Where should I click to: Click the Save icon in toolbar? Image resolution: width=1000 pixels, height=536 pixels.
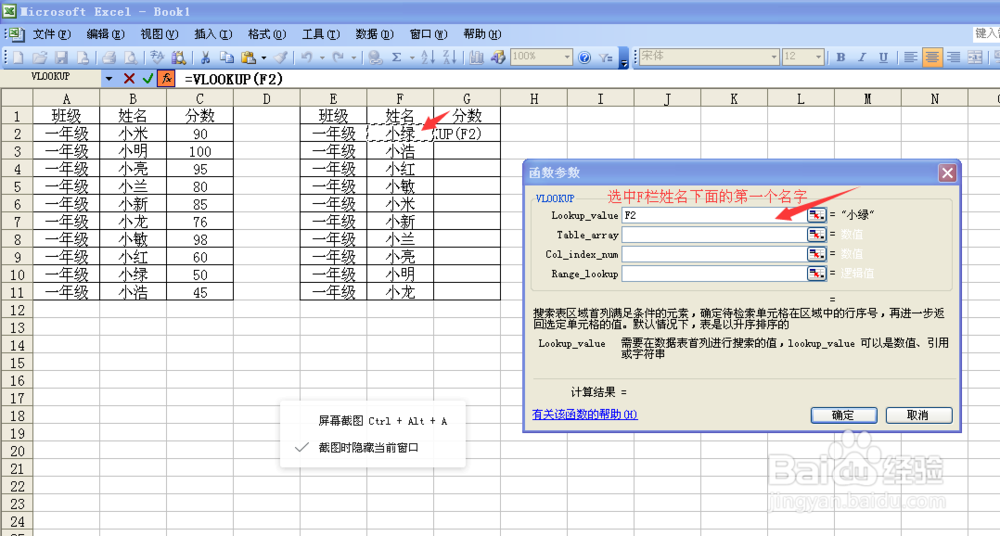click(61, 57)
